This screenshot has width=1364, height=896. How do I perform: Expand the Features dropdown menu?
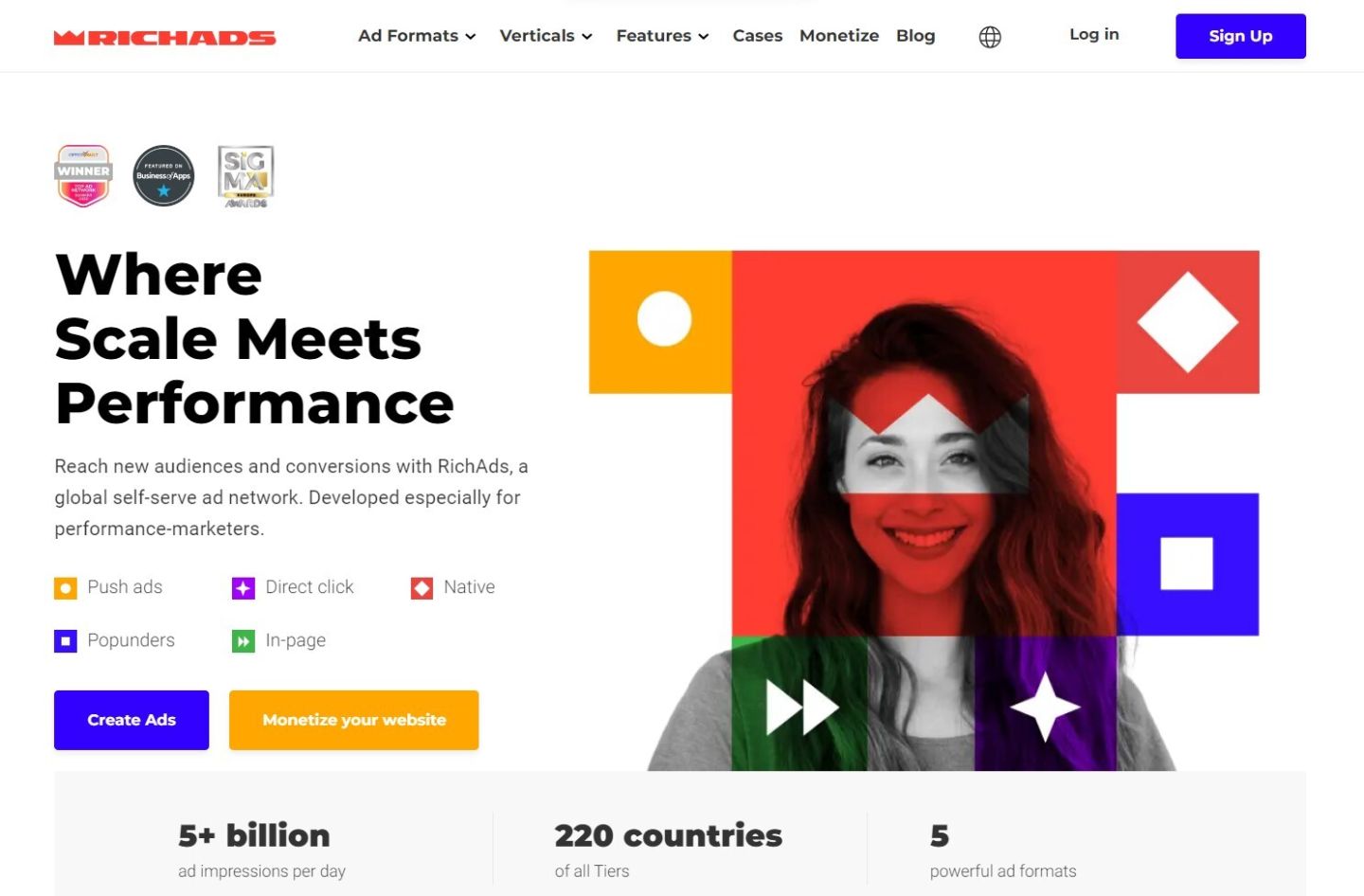tap(662, 36)
